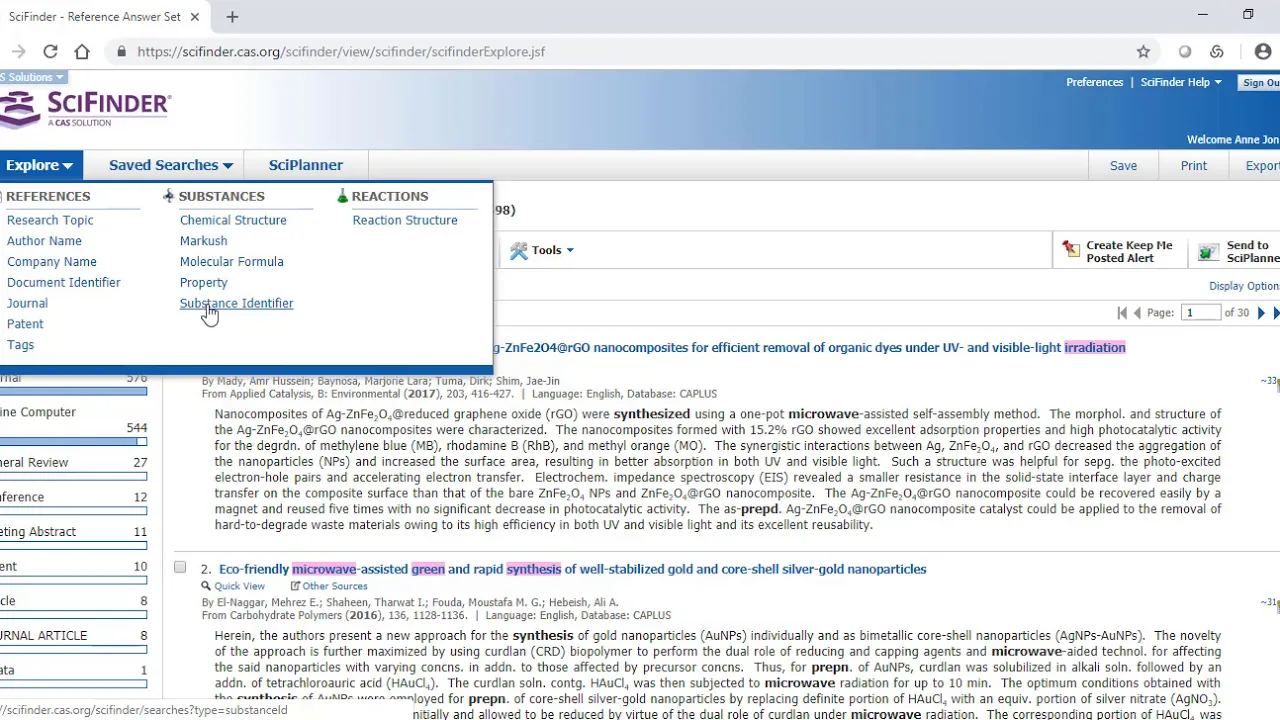The height and width of the screenshot is (720, 1280).
Task: Save the answer set
Action: [1123, 166]
